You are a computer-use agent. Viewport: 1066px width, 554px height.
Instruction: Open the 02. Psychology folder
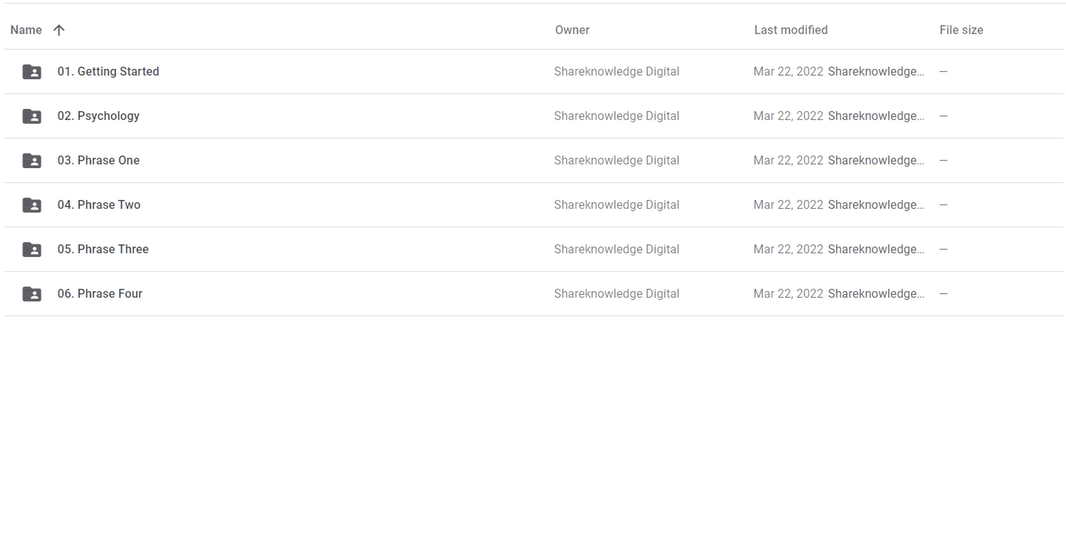[x=98, y=116]
